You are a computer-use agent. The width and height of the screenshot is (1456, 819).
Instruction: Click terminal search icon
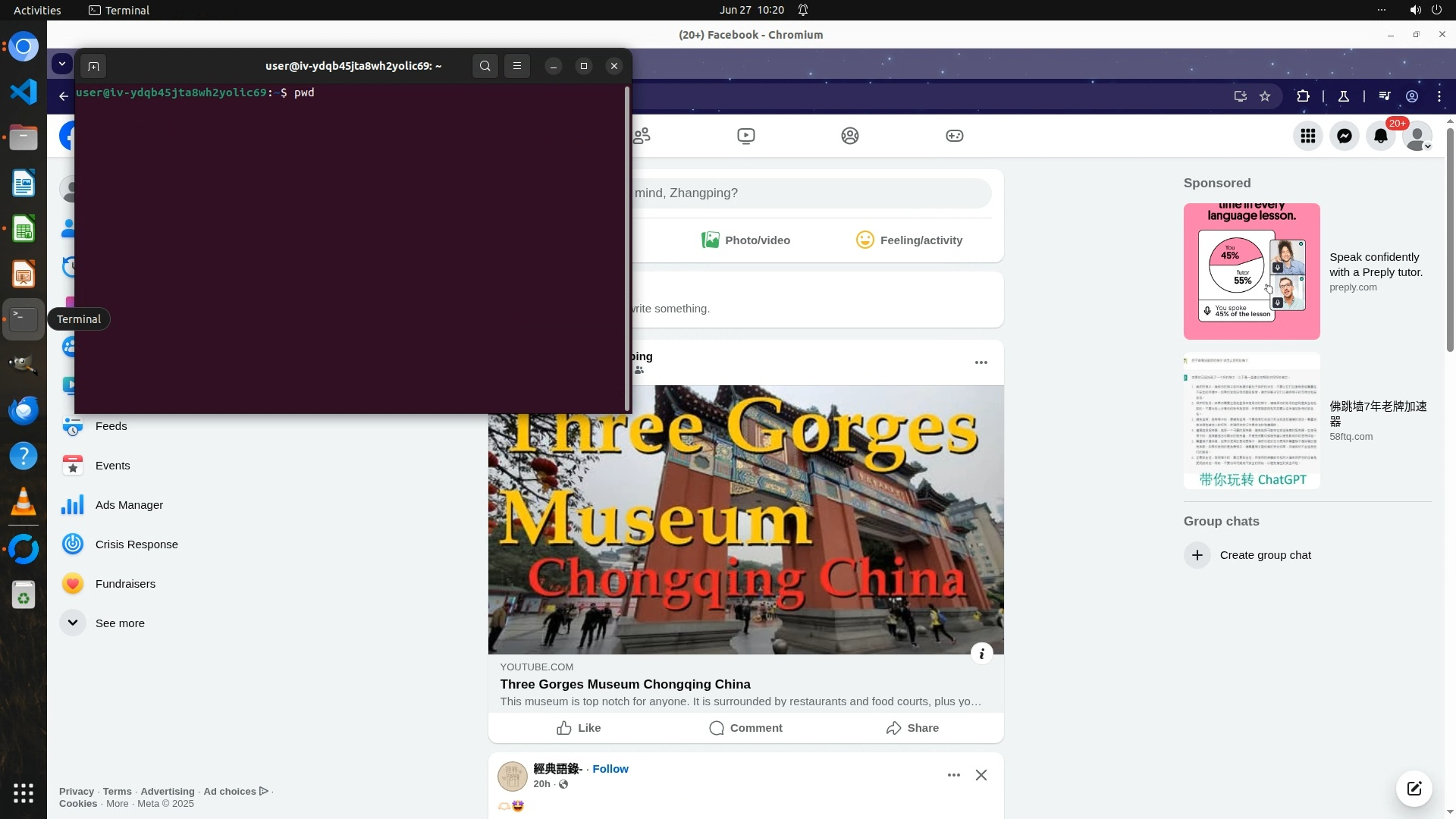point(485,67)
